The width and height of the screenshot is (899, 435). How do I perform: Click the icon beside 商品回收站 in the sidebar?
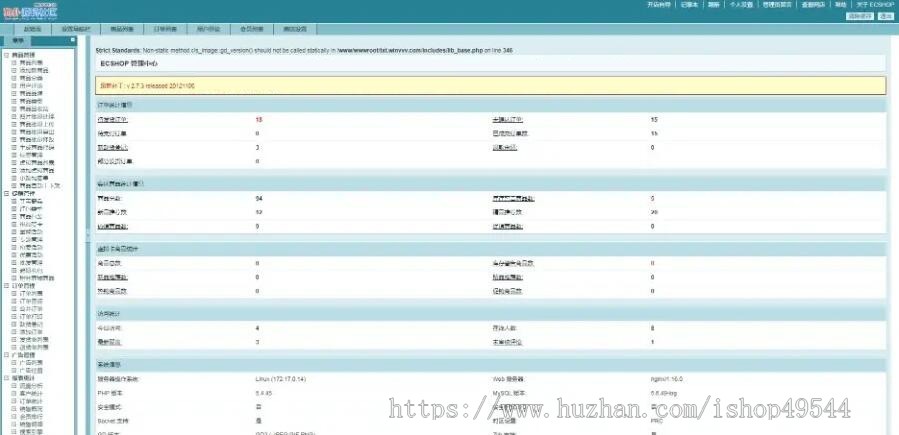point(14,109)
